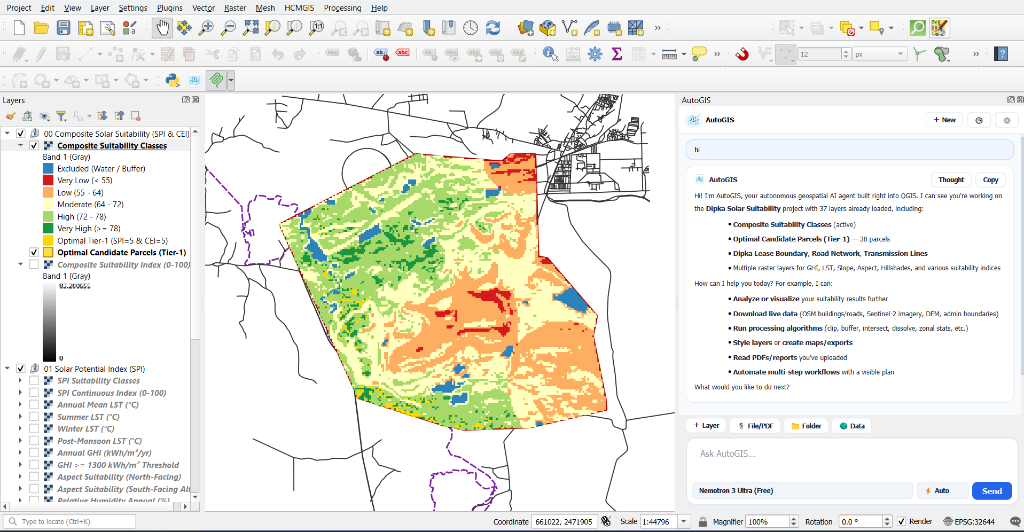Collapse Composite Suitability Index legend
This screenshot has width=1024, height=532.
pos(20,264)
